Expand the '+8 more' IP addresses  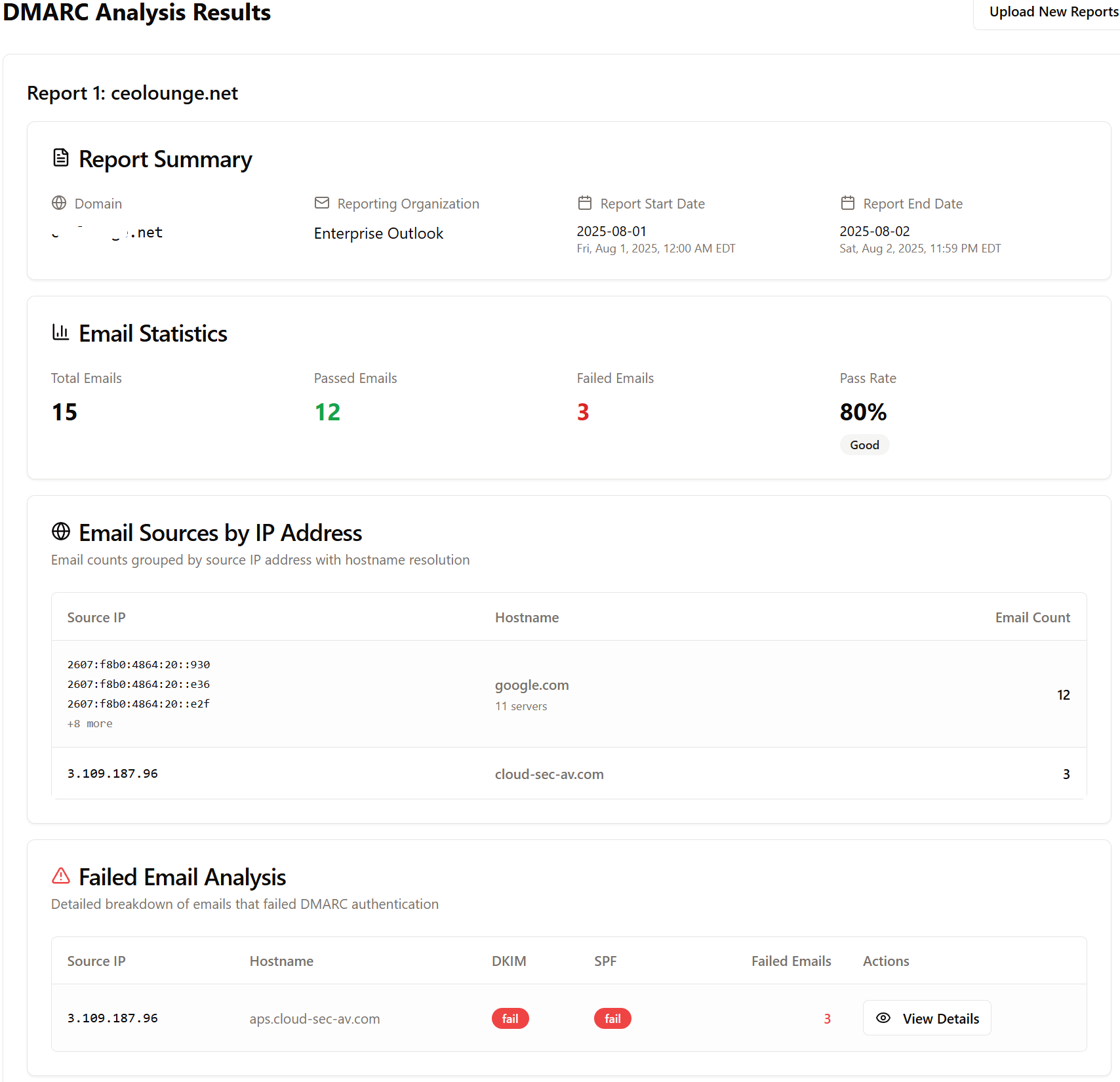point(90,723)
